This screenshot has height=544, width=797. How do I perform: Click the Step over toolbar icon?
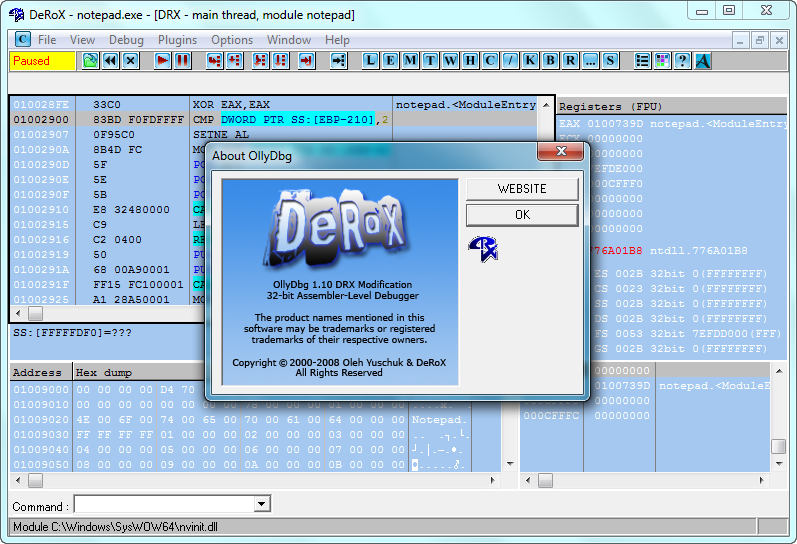(234, 61)
